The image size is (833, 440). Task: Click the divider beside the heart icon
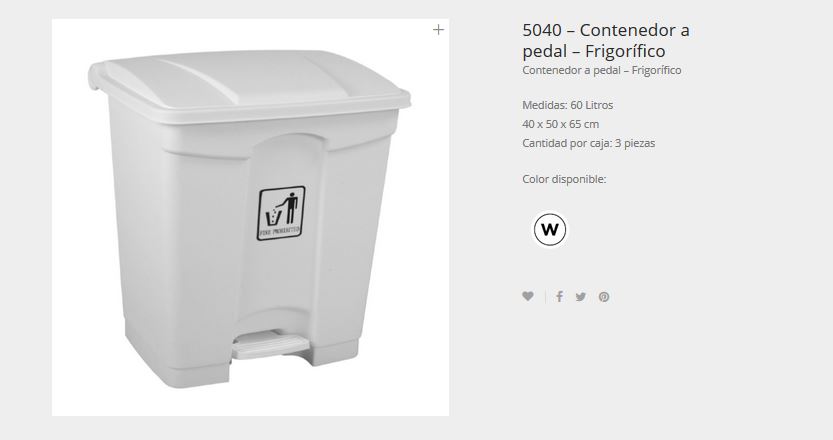pos(545,297)
